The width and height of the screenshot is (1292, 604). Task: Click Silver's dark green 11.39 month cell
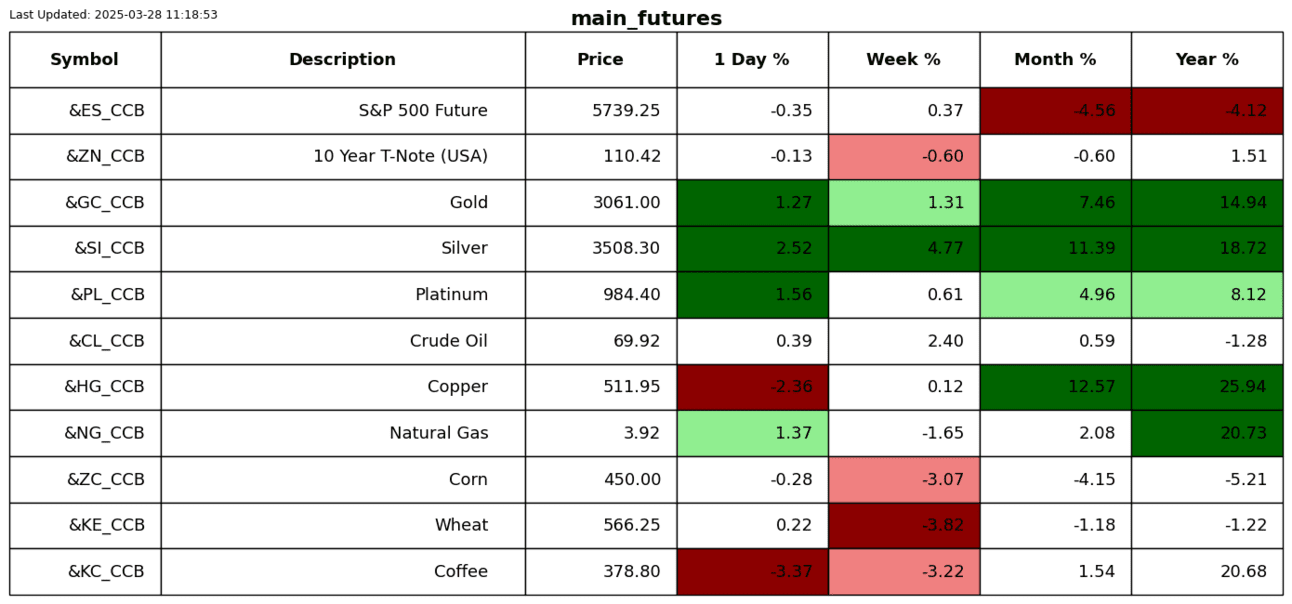coord(1055,249)
